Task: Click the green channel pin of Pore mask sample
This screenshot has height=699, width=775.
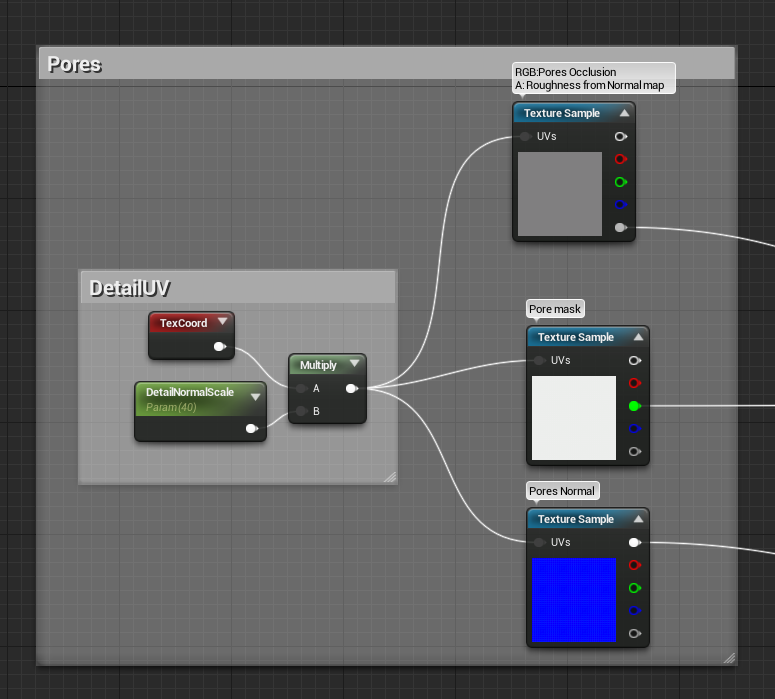Action: tap(635, 406)
